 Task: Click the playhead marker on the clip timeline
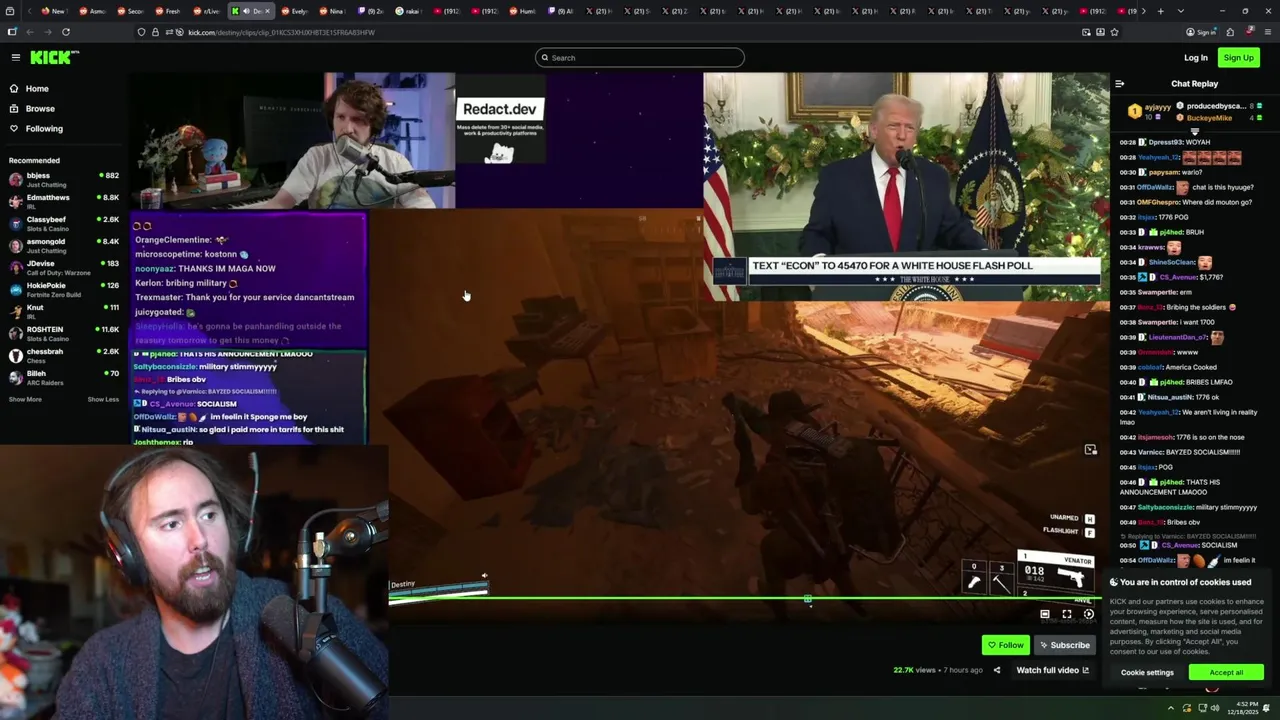coord(808,599)
